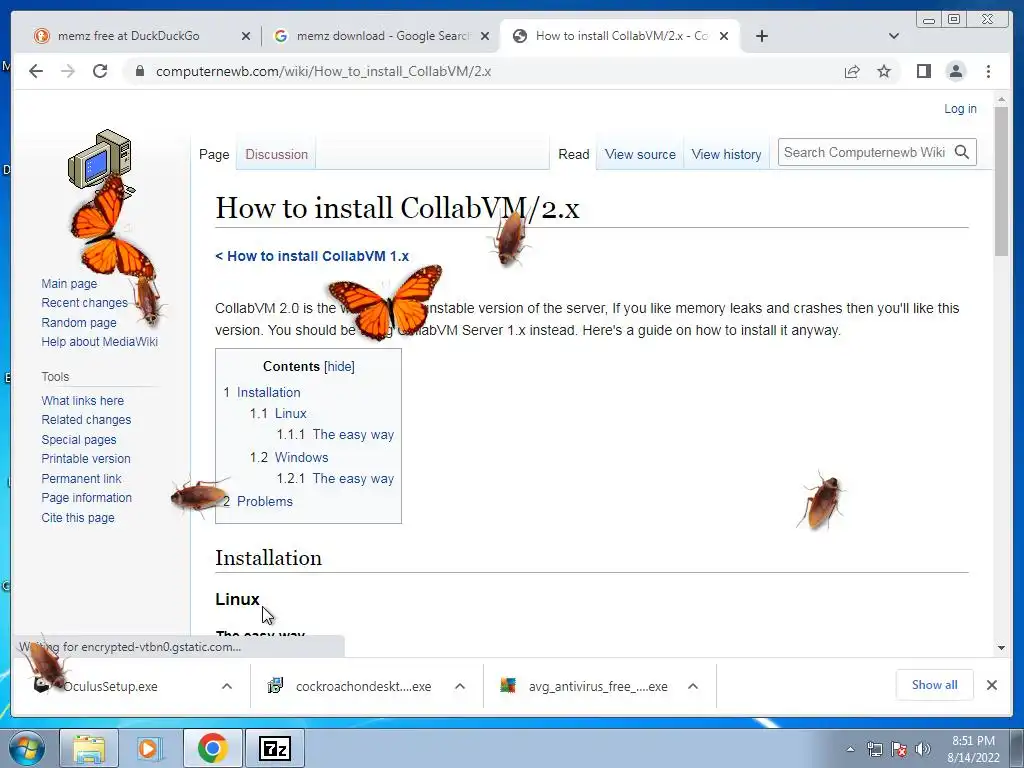Open Printable version link
The height and width of the screenshot is (768, 1024).
point(86,458)
